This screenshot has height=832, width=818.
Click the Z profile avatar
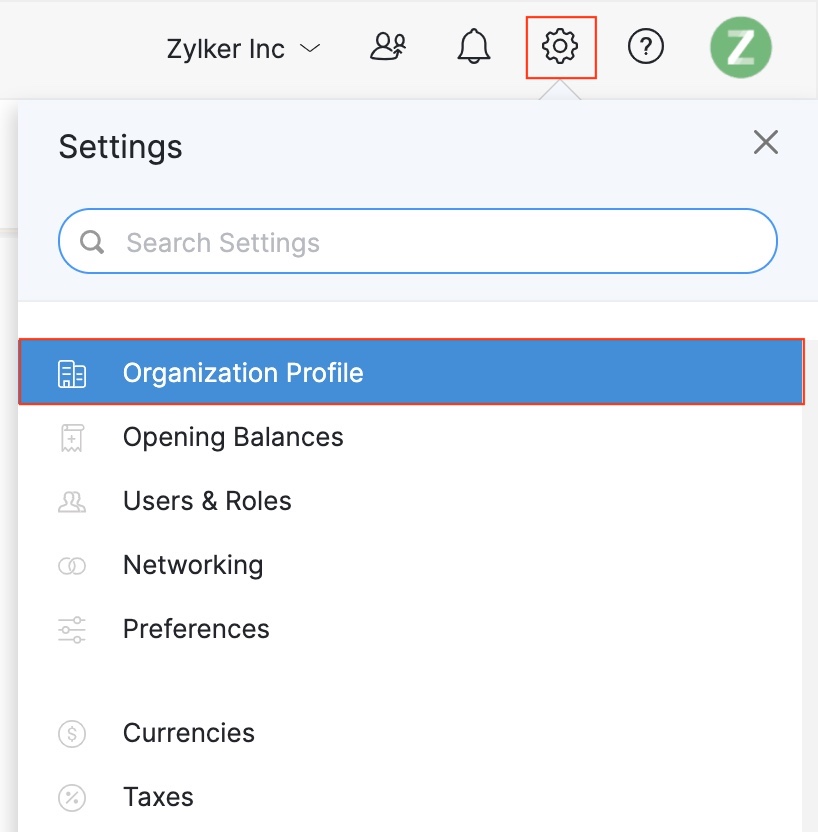pos(739,48)
